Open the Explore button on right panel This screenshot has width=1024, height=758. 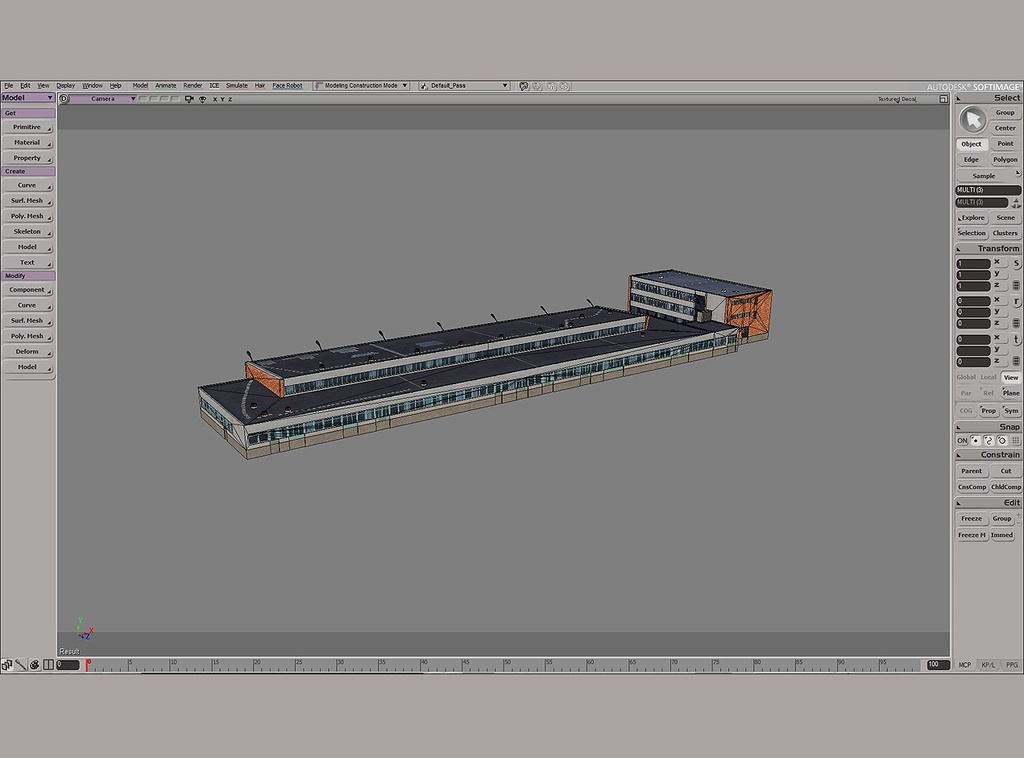click(x=972, y=217)
